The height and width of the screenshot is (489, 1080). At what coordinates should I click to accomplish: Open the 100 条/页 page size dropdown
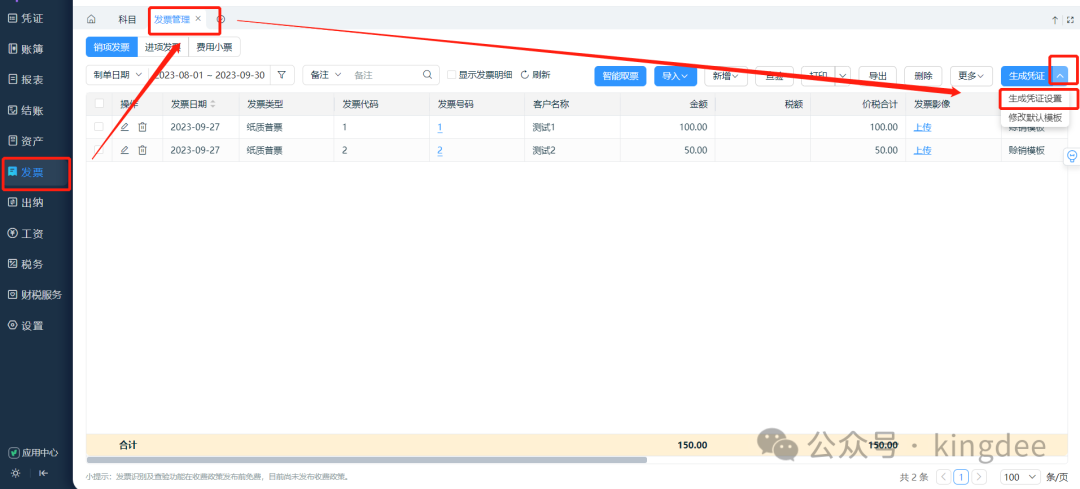(x=1020, y=477)
